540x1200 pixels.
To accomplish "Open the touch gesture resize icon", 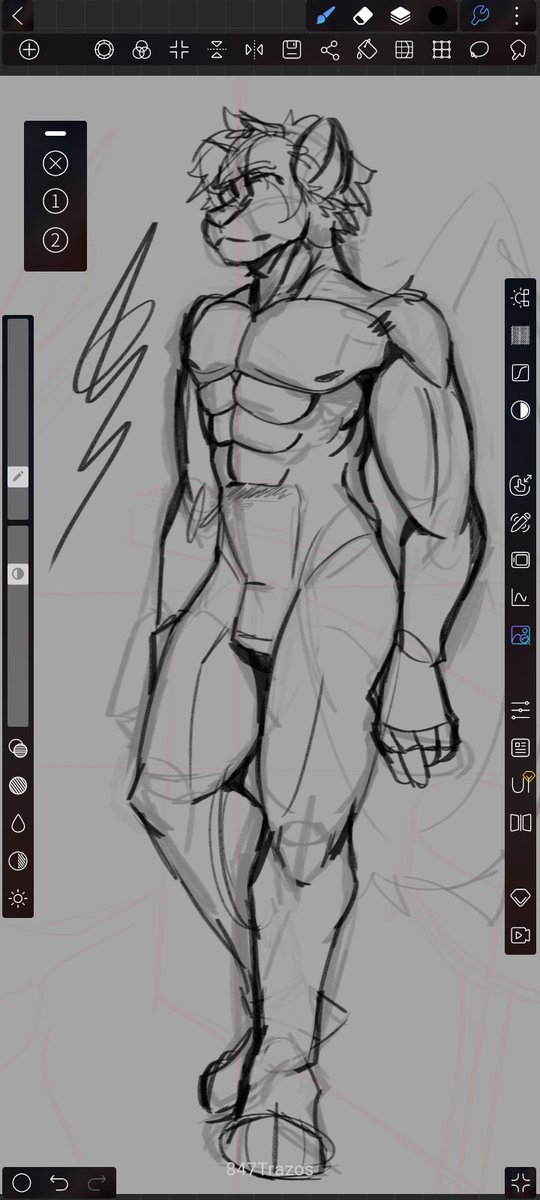I will tap(520, 485).
